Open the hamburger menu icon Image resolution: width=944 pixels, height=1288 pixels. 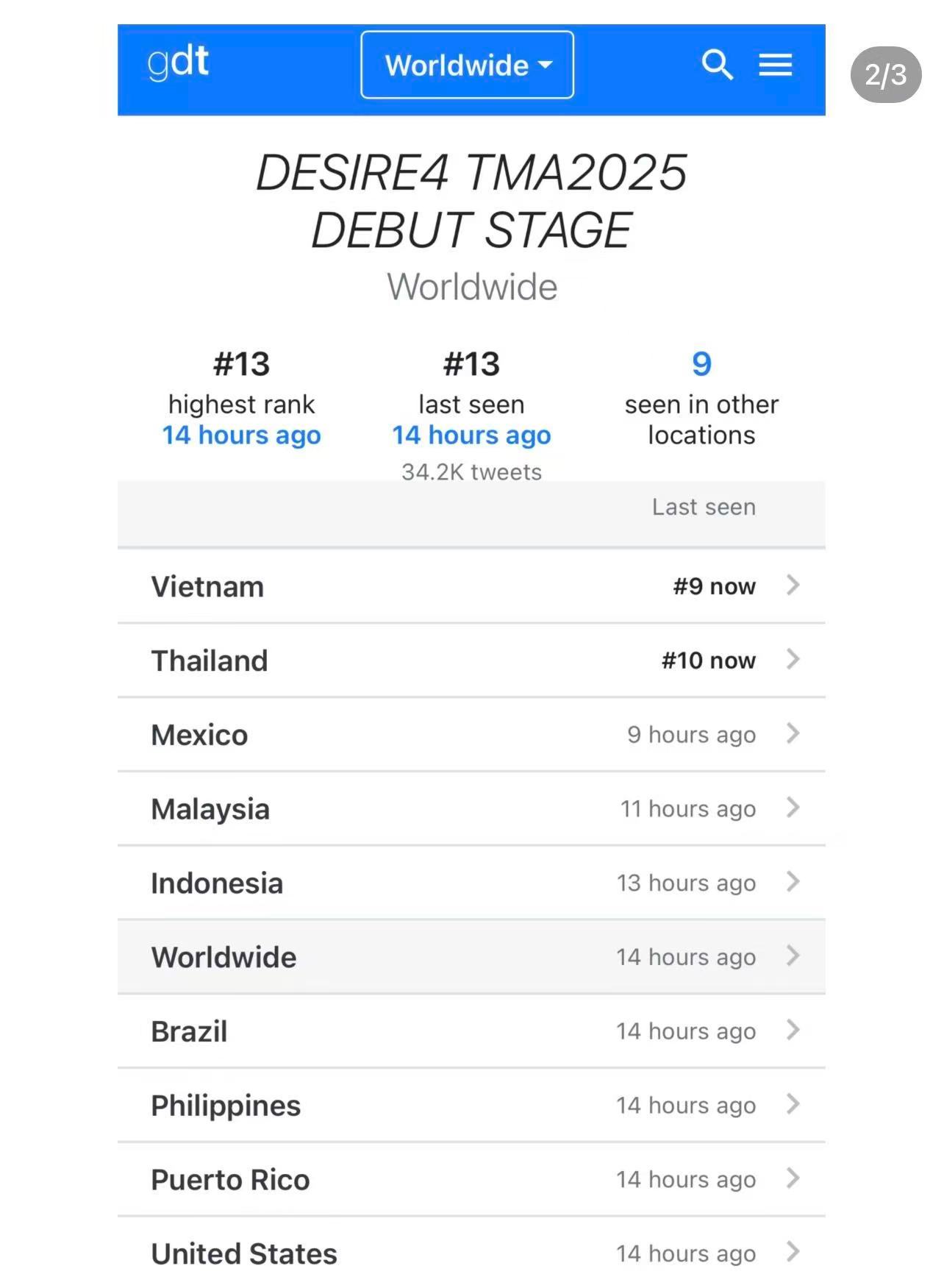point(776,65)
